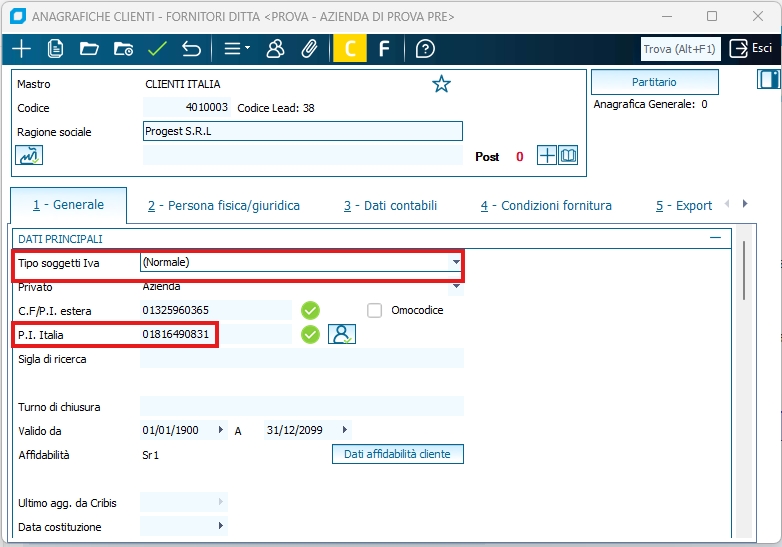Image resolution: width=782 pixels, height=547 pixels.
Task: Open the help question mark icon
Action: tap(425, 49)
